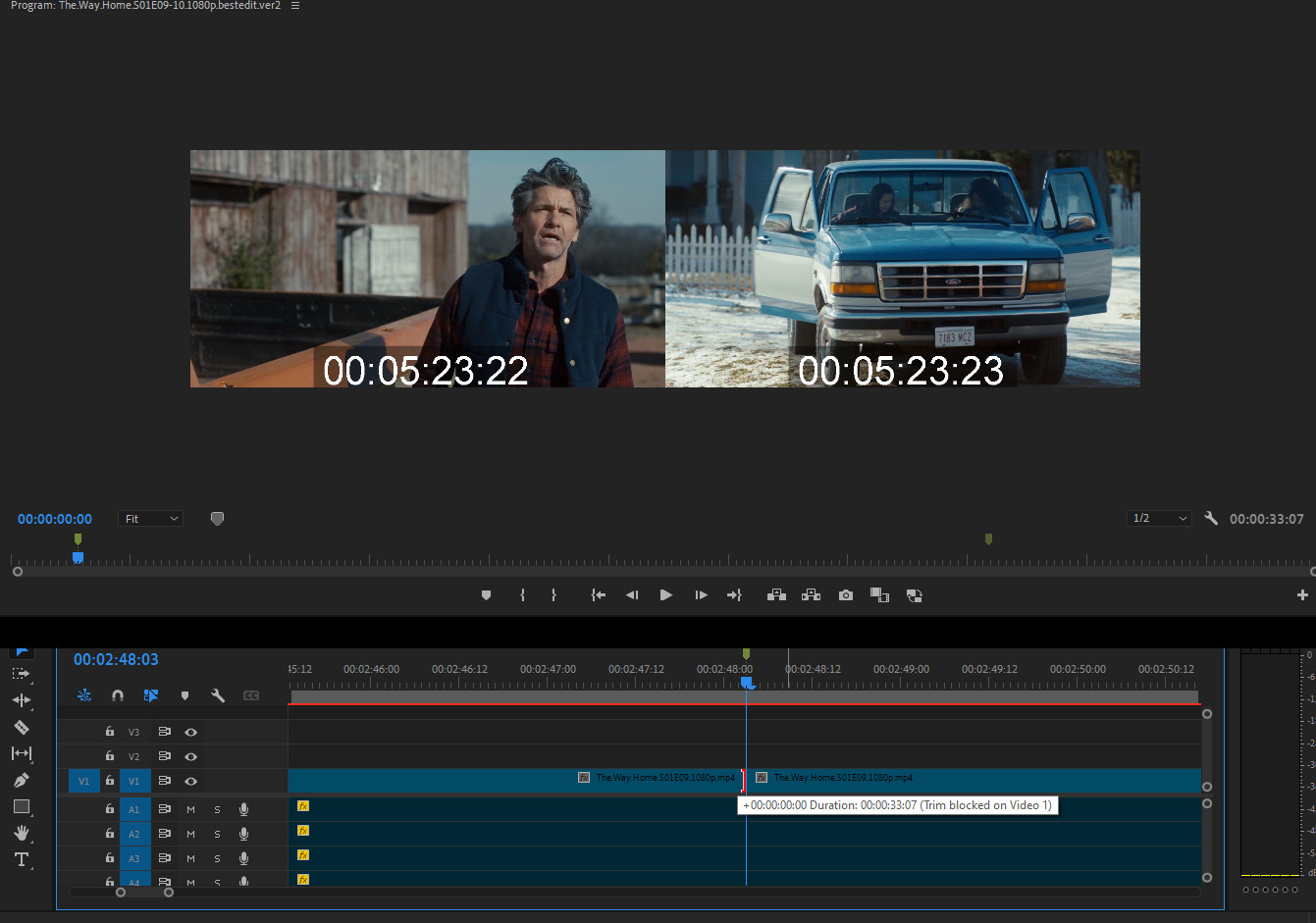The width and height of the screenshot is (1316, 923).
Task: Toggle the Snap magnet in timeline
Action: (x=118, y=695)
